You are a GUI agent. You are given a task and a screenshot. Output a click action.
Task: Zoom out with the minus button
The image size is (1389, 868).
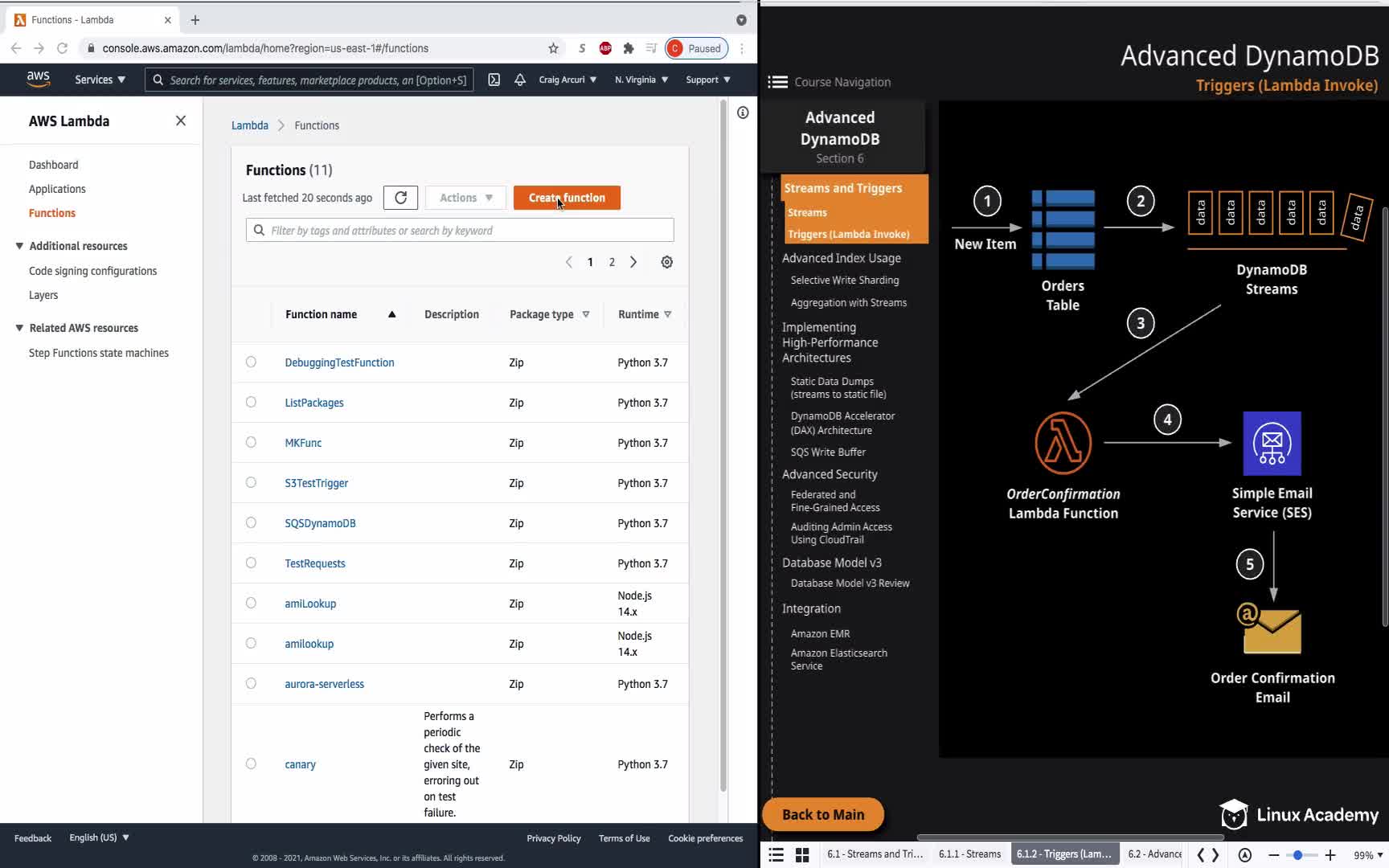tap(1273, 855)
